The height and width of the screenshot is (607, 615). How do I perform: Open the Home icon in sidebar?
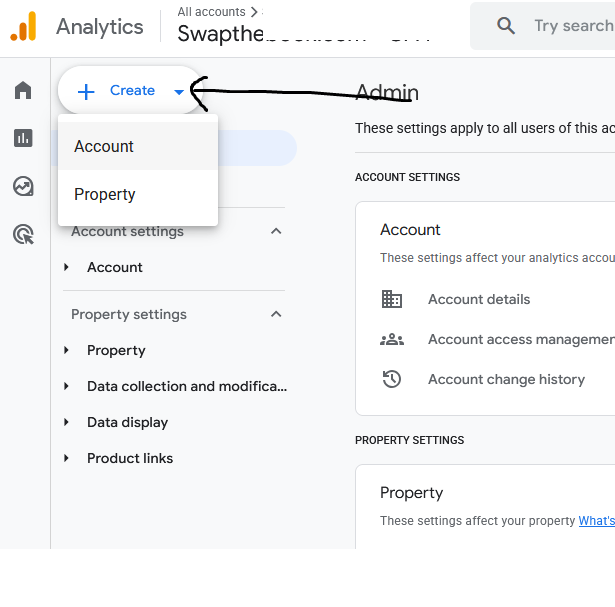pyautogui.click(x=23, y=90)
